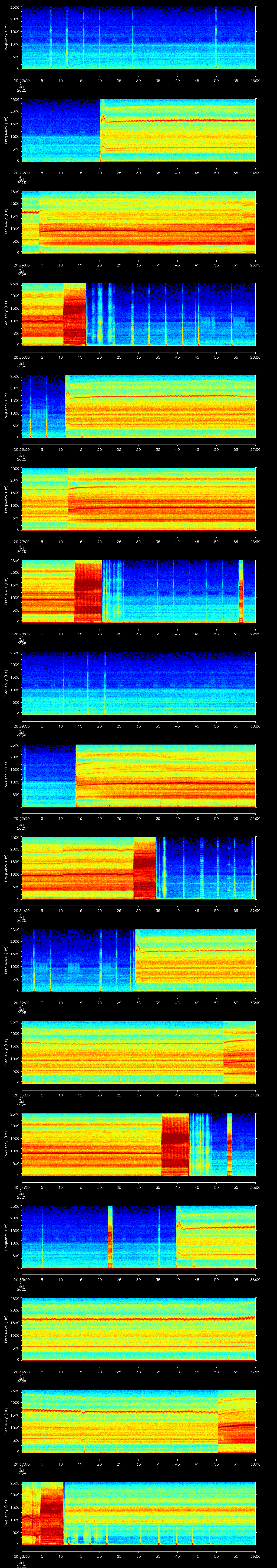277x1568 pixels.
Task: Click the 20:34:00 start time label
Action: [21, 1187]
